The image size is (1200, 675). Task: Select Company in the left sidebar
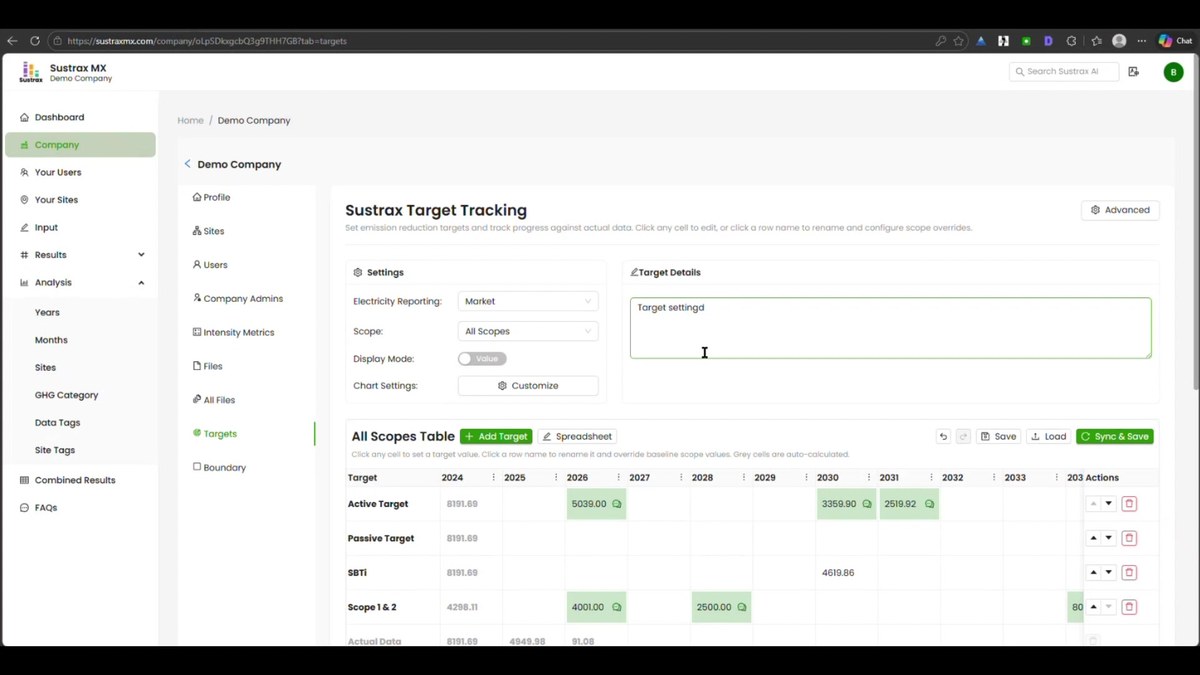80,145
